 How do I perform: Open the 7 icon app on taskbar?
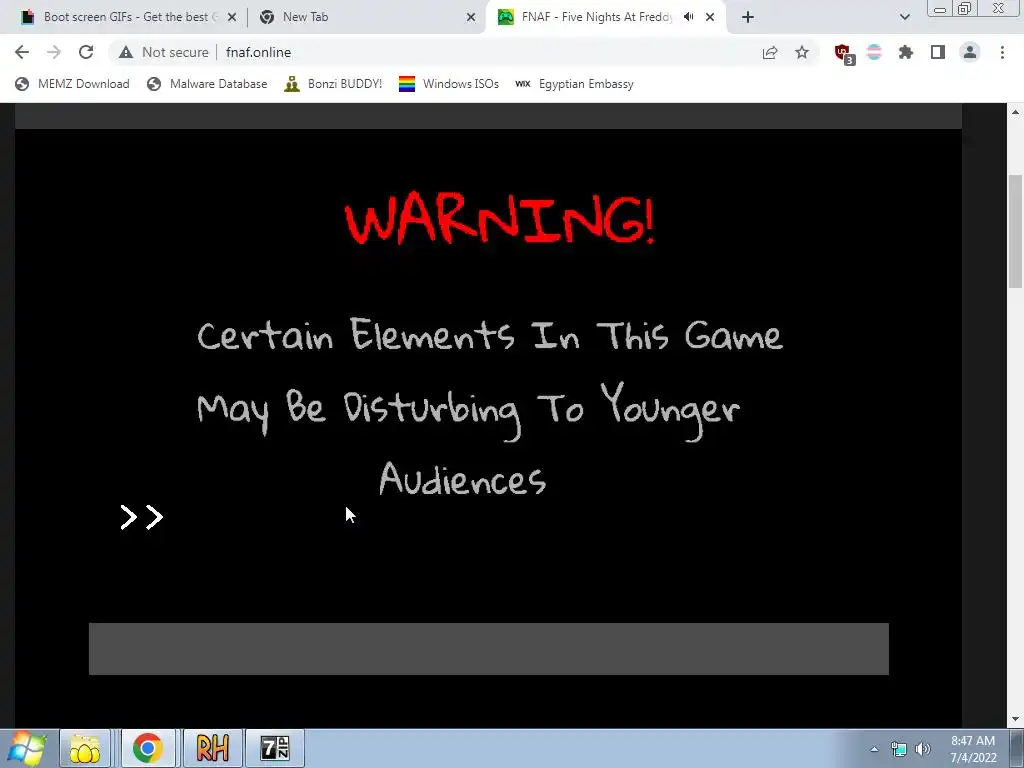coord(275,748)
